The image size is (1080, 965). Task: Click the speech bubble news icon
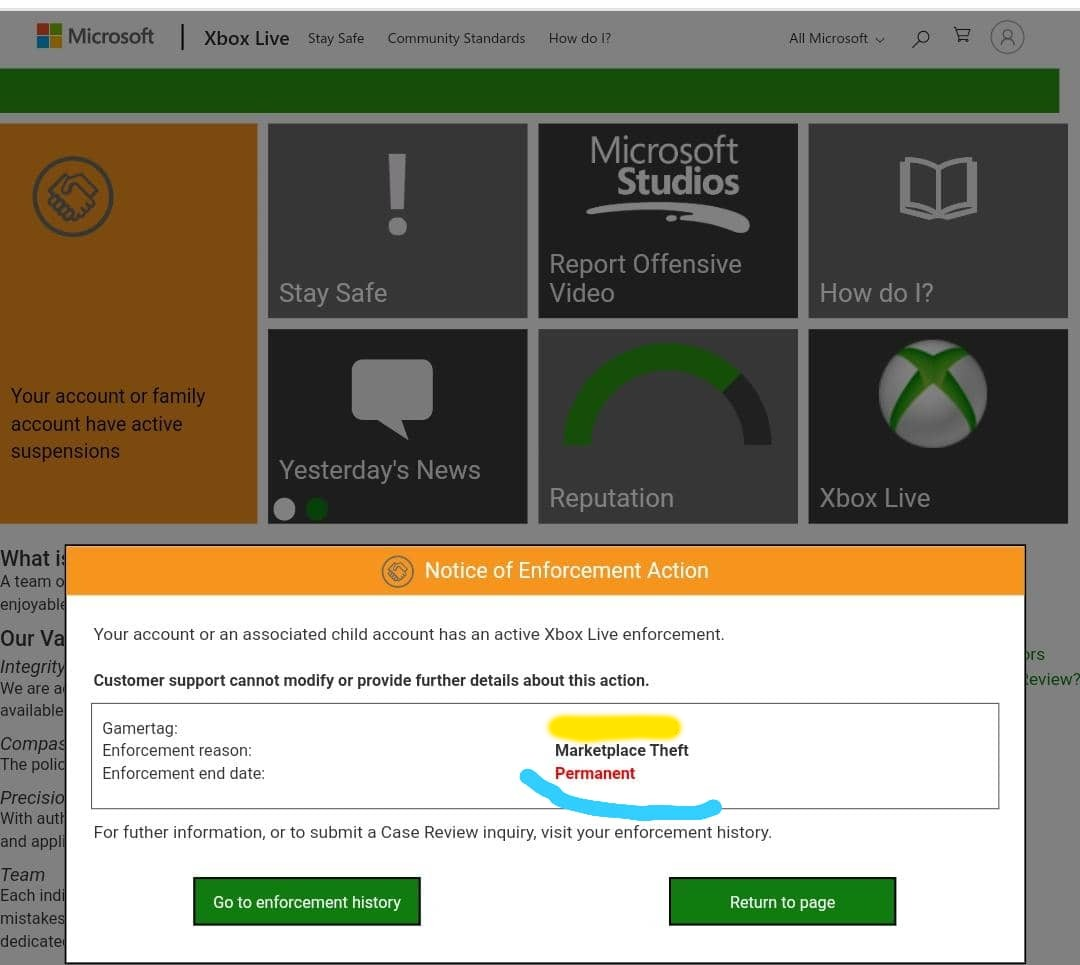393,398
